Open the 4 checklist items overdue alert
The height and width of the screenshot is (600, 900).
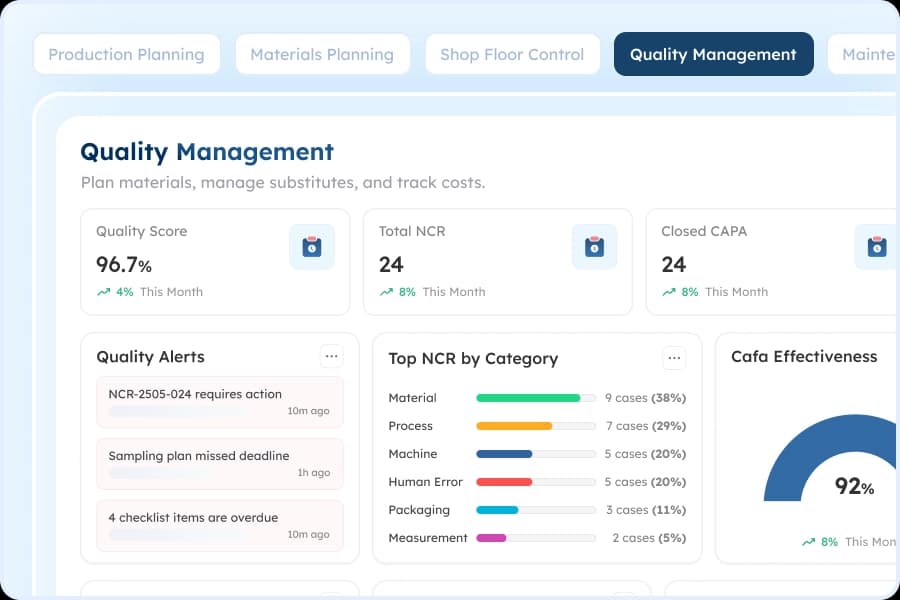220,525
